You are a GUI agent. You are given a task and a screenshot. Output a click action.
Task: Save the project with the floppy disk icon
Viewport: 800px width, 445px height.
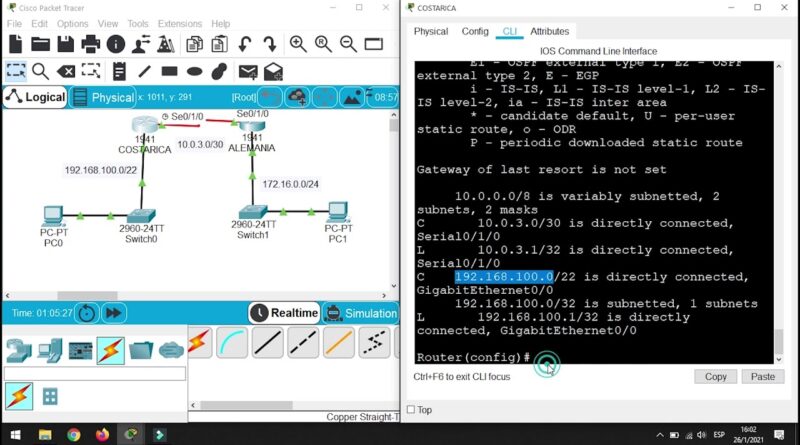(x=65, y=44)
